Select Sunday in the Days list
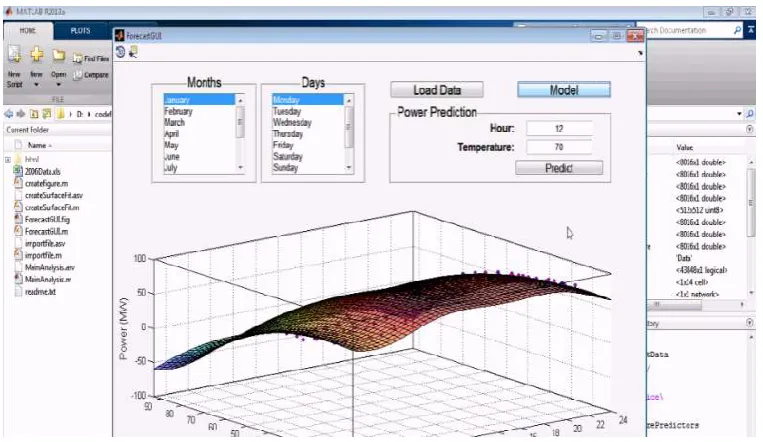Screen dimensions: 763x442 click(x=308, y=168)
